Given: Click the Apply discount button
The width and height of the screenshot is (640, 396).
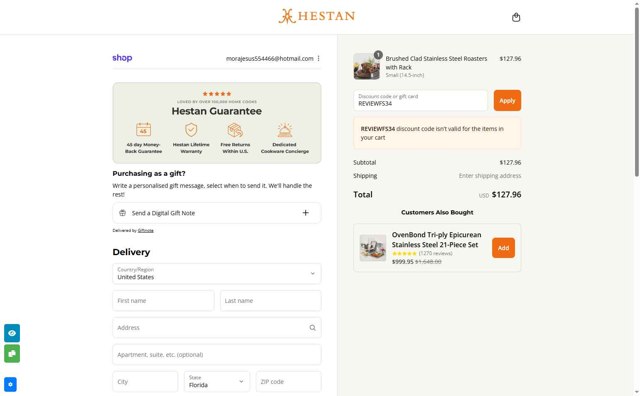Looking at the screenshot, I should (x=507, y=100).
